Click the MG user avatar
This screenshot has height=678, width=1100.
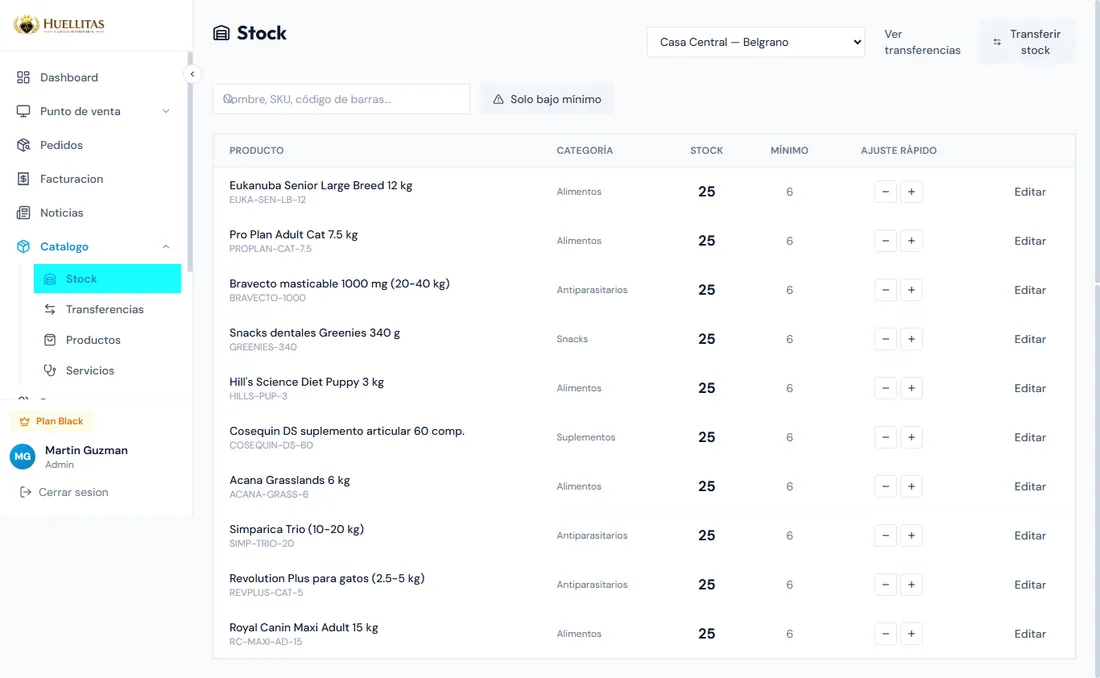click(22, 456)
